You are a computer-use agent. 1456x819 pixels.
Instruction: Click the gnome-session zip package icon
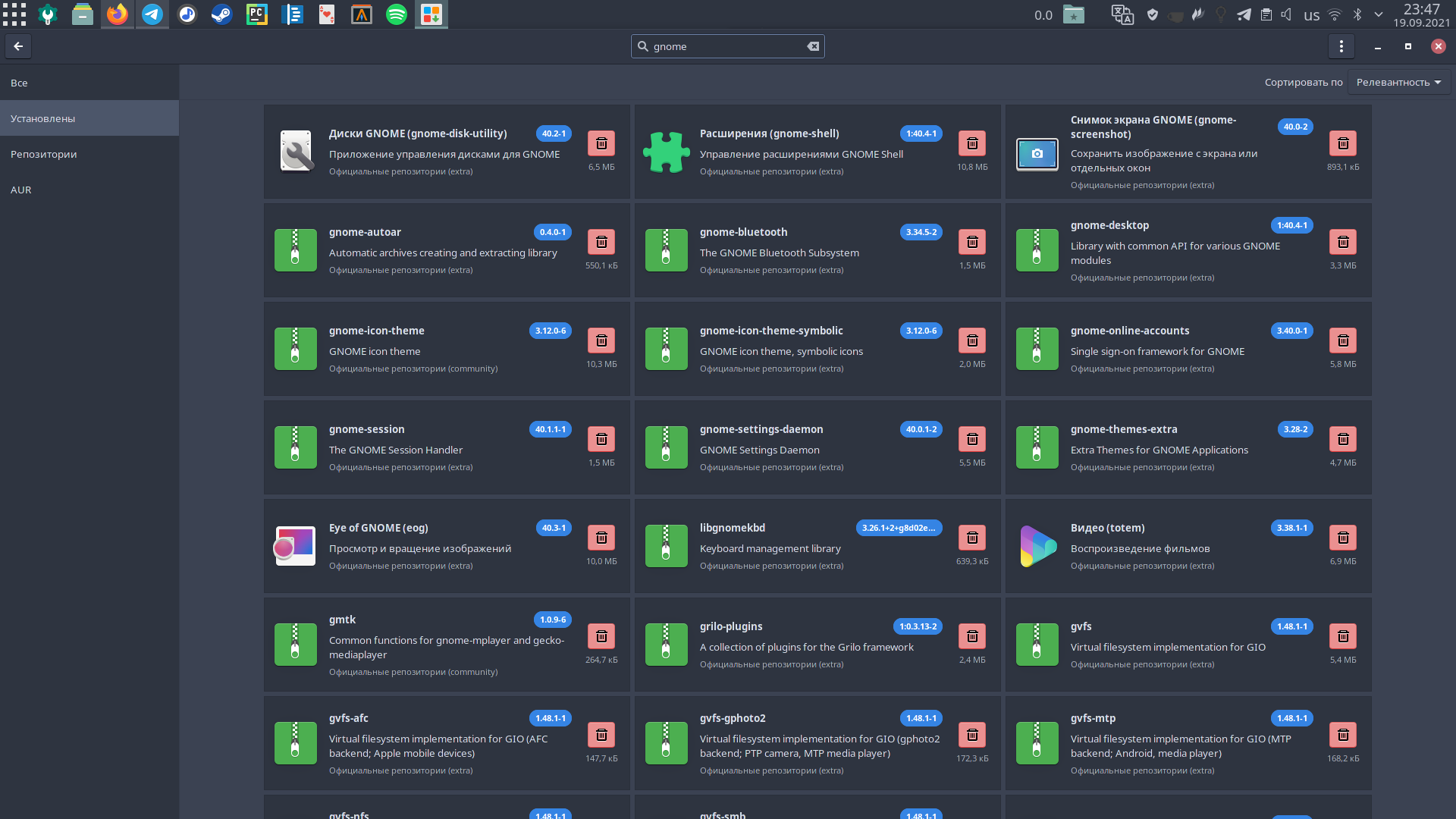click(x=296, y=447)
